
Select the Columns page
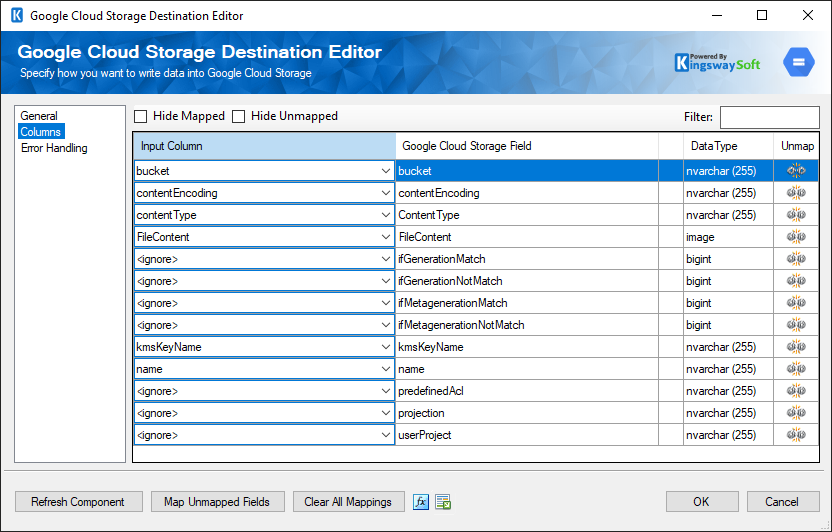tap(41, 132)
